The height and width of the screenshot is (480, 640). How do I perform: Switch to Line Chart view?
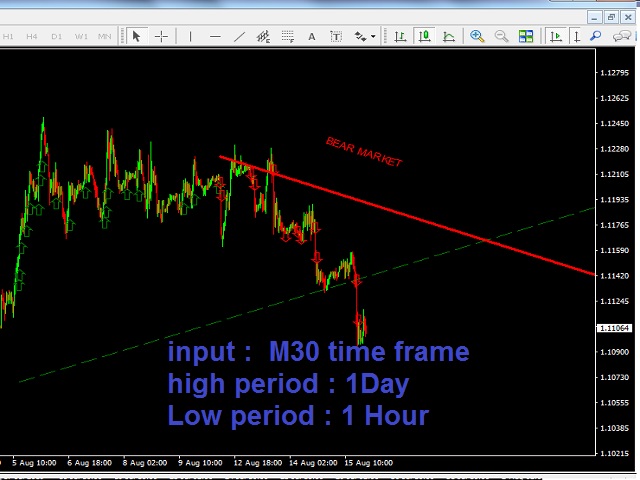(x=449, y=36)
